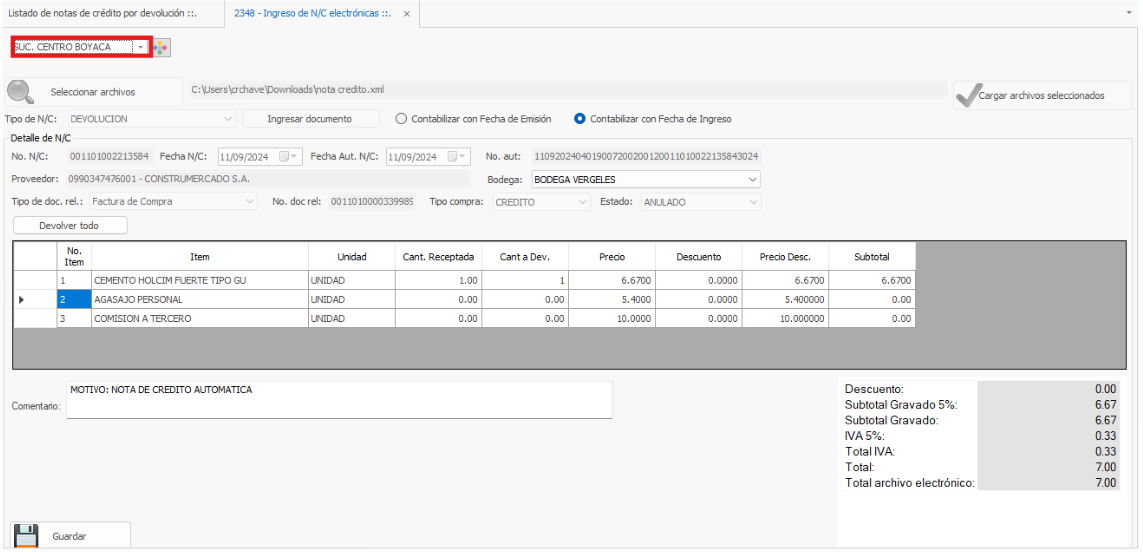Click the floppy disk Guardar icon
Image resolution: width=1143 pixels, height=552 pixels.
click(x=26, y=536)
